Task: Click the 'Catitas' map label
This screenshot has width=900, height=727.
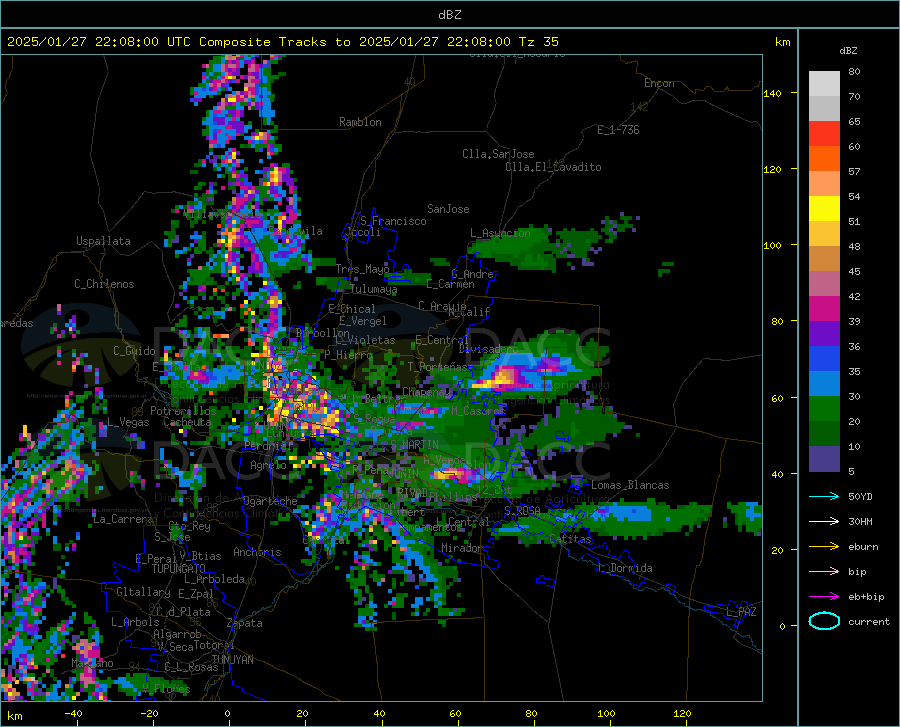Action: (x=570, y=539)
